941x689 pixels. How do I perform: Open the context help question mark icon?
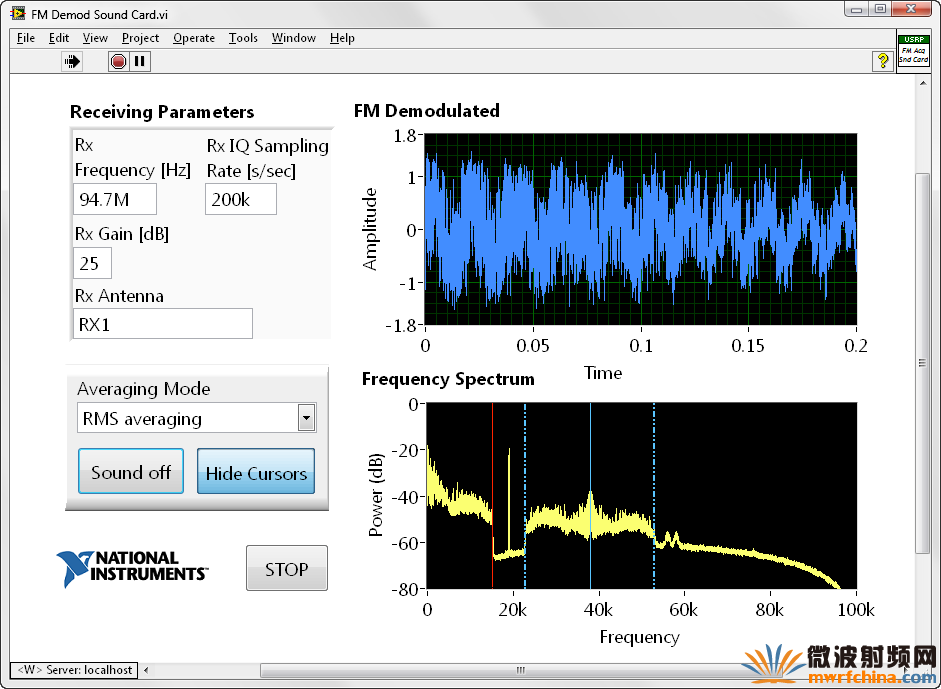coord(882,61)
